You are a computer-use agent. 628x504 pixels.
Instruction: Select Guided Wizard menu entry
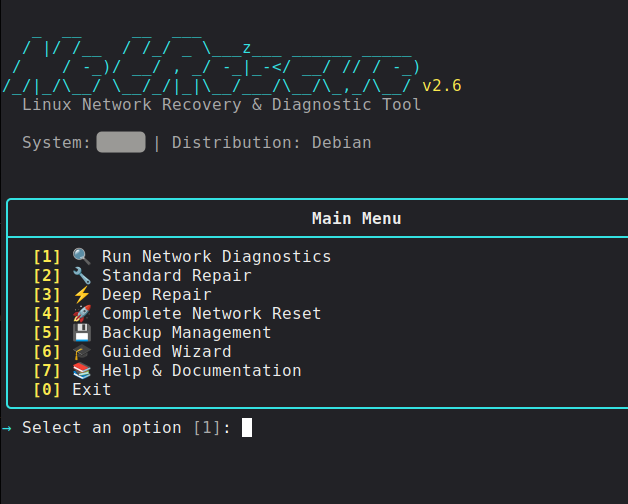coord(167,352)
